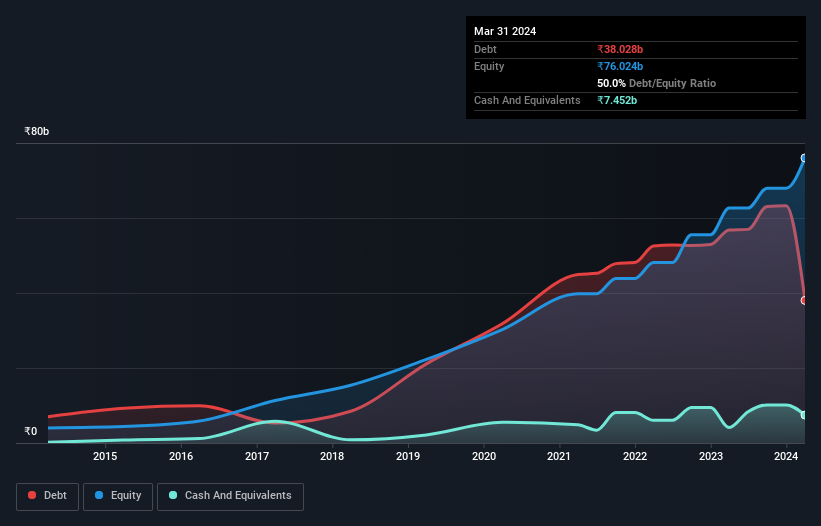The height and width of the screenshot is (526, 821).
Task: Click Cash And Equivalents tooltip label
Action: pyautogui.click(x=527, y=100)
